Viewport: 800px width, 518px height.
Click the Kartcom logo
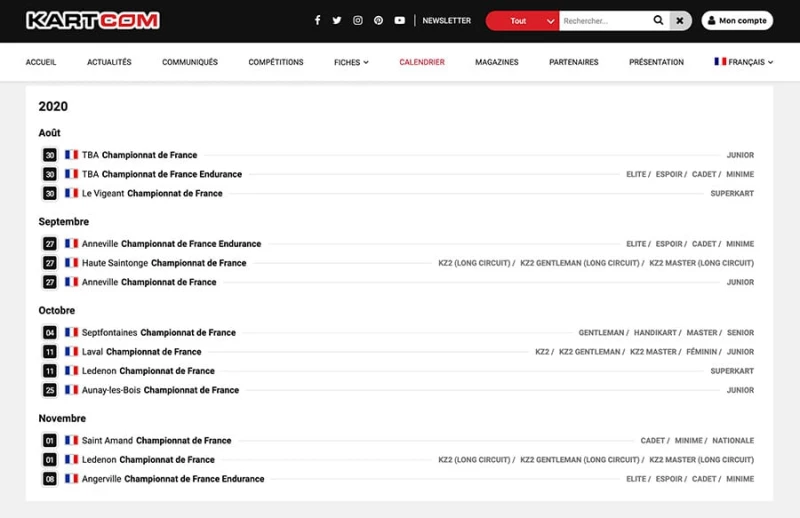point(92,20)
